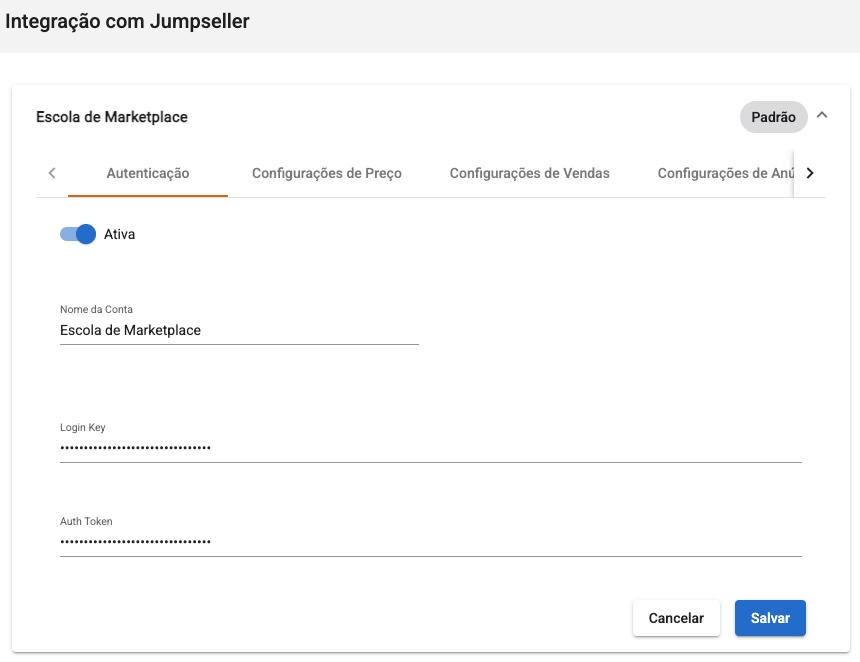Screen dimensions: 860x662
Task: Open the Configurações de Anú tab
Action: click(725, 173)
